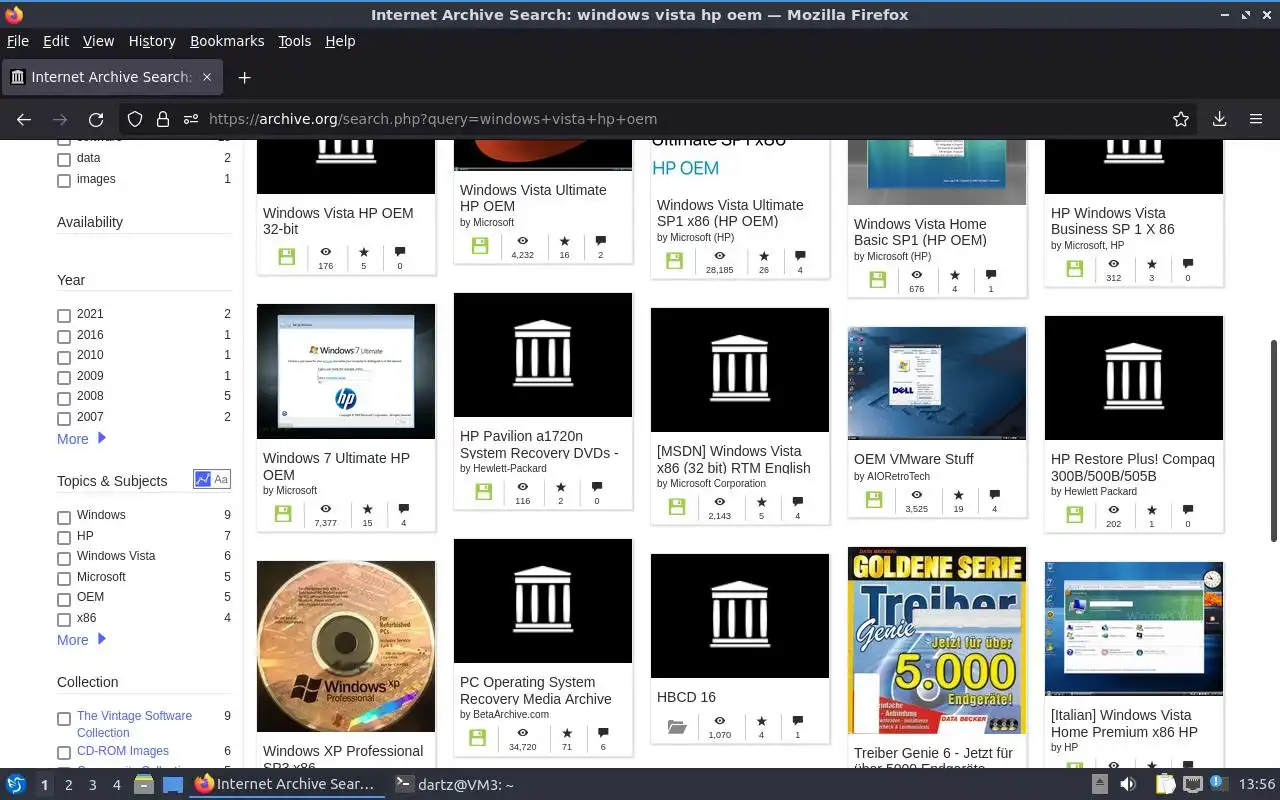Click the floppy software icon under Windows Vista HP OEM 32-bit
The width and height of the screenshot is (1280, 800).
(x=286, y=257)
